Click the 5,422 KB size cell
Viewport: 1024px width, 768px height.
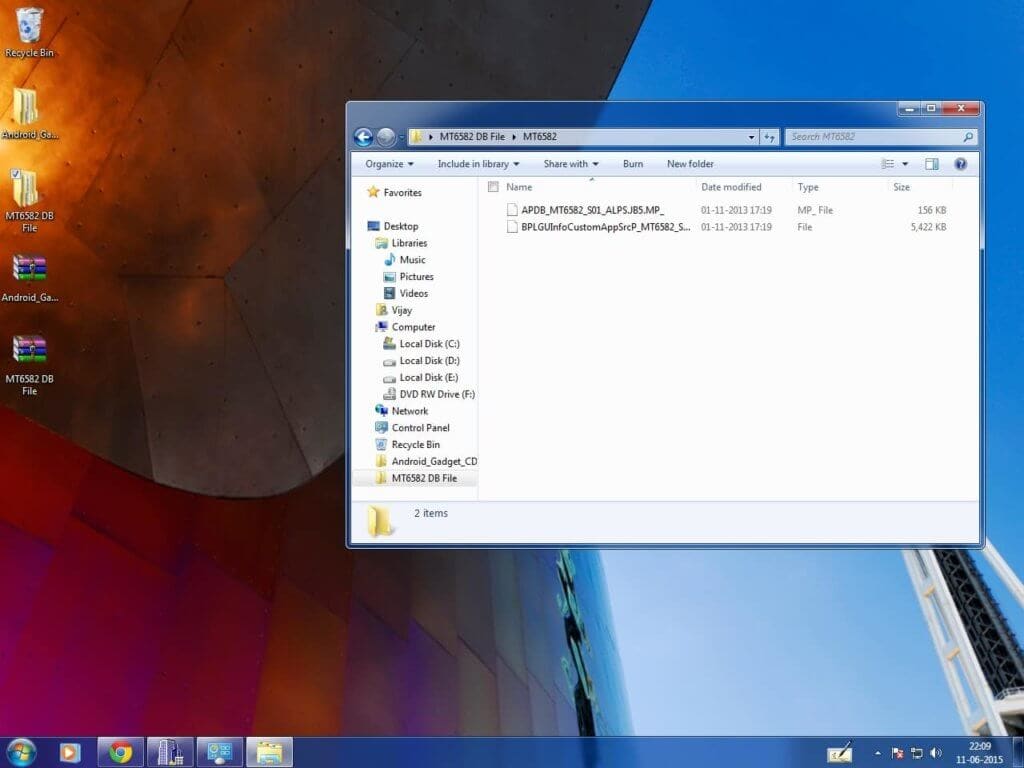[928, 227]
